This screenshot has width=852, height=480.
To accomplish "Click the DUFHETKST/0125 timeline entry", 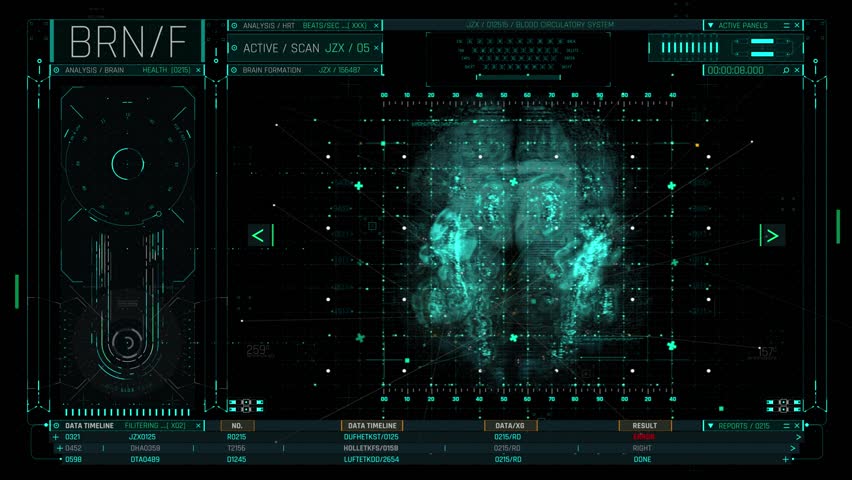I will pos(371,437).
